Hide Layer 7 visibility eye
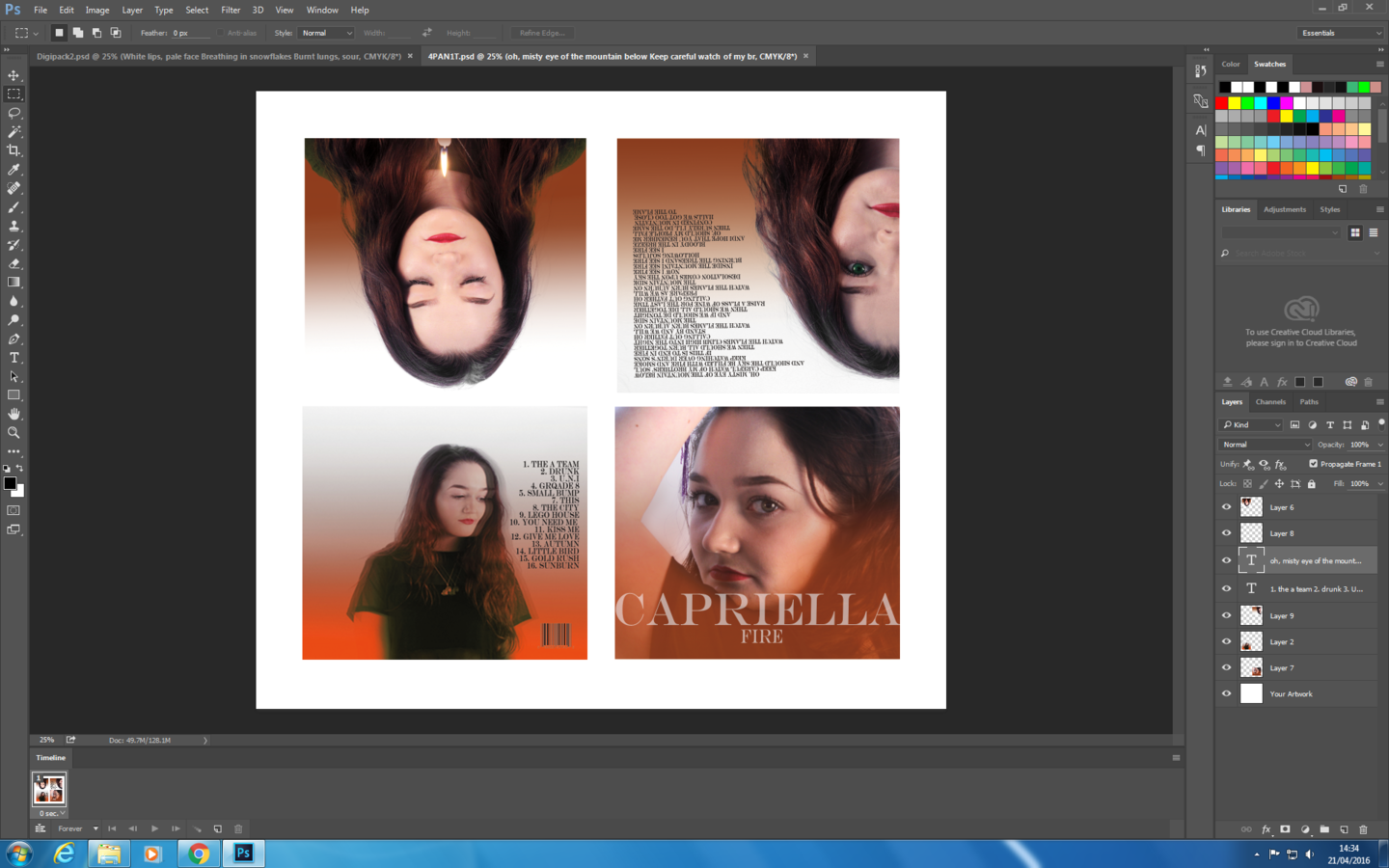The width and height of the screenshot is (1389, 868). (x=1226, y=666)
